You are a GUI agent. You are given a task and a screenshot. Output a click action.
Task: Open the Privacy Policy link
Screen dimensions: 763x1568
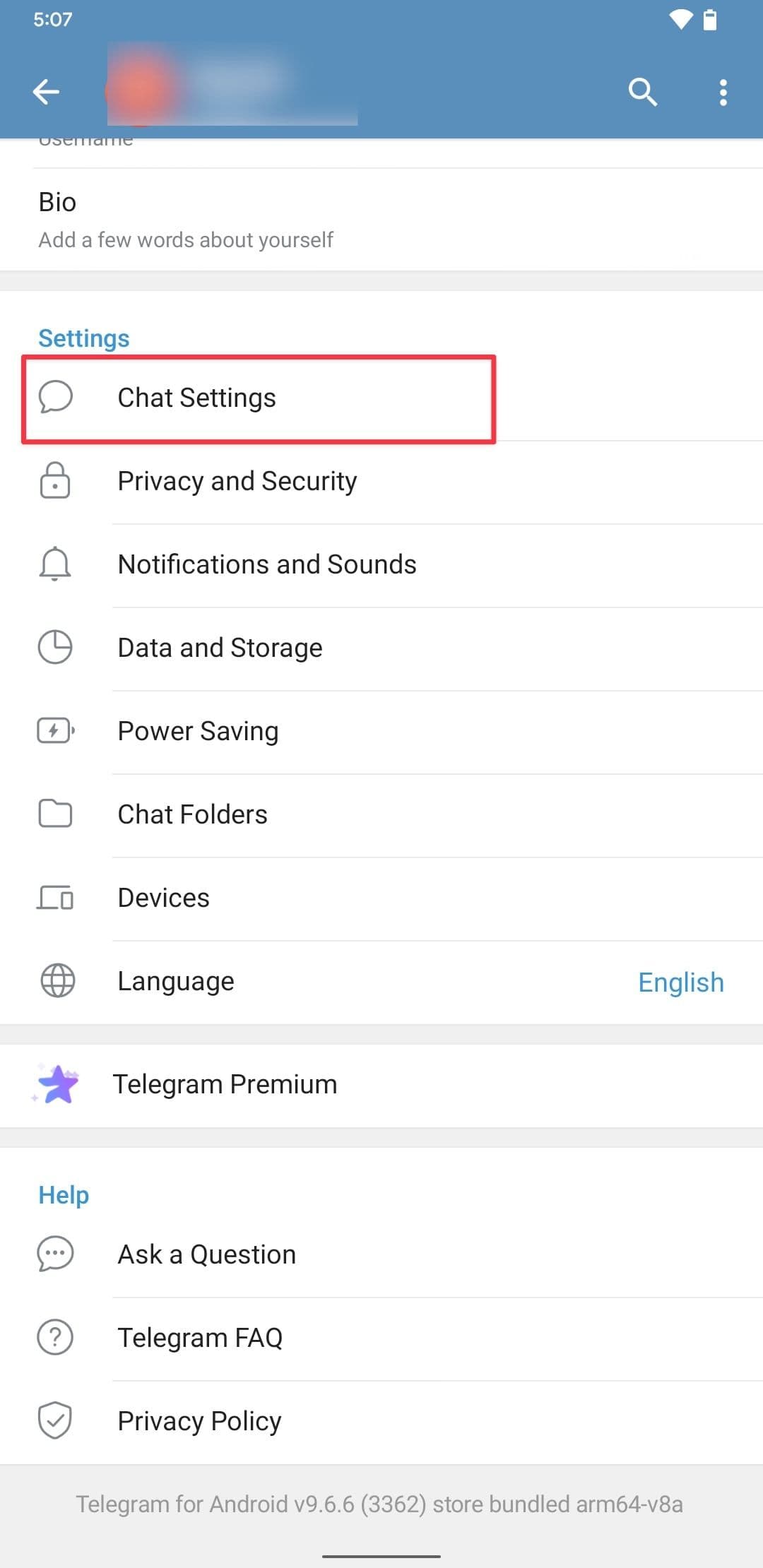pyautogui.click(x=199, y=1421)
